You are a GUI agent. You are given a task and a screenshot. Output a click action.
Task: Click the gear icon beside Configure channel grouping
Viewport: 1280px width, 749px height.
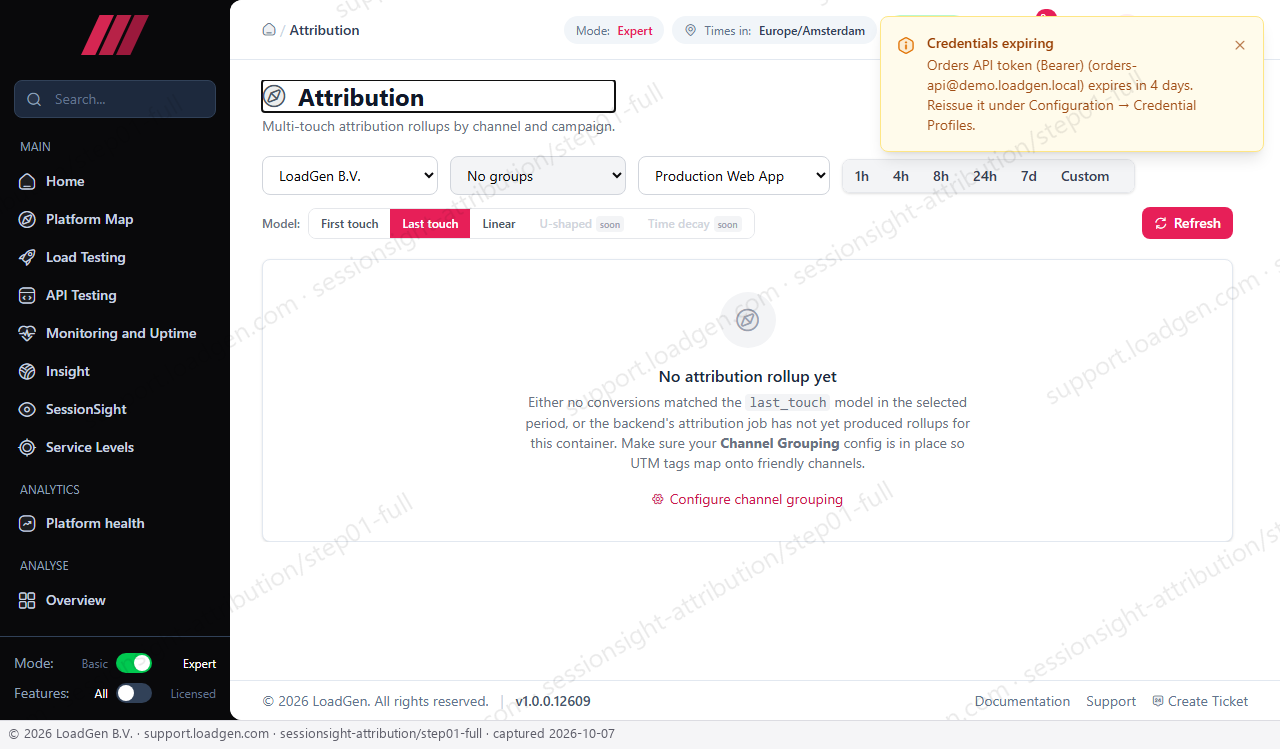click(658, 499)
